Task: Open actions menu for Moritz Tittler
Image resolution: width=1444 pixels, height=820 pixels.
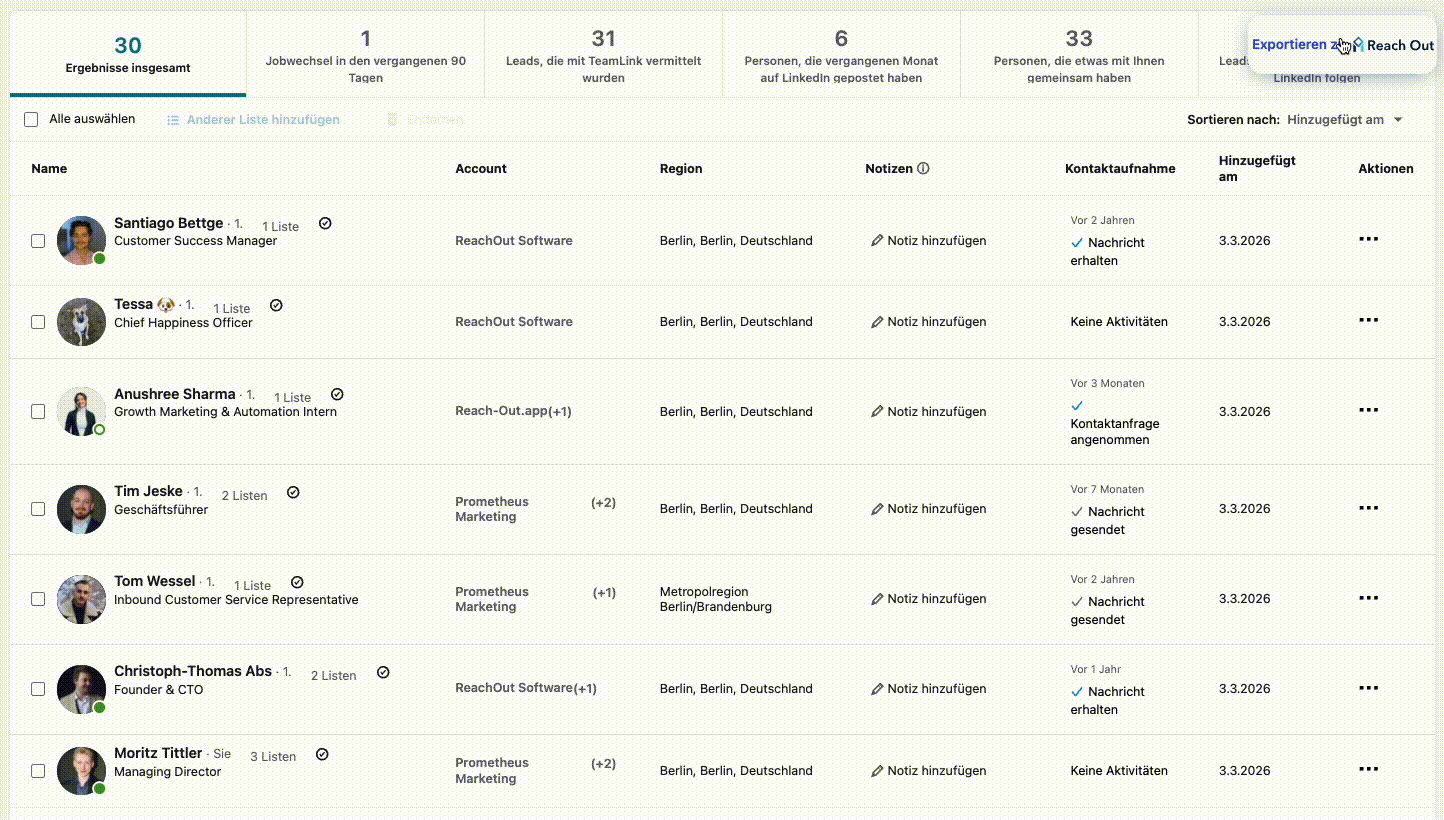Action: coord(1368,769)
